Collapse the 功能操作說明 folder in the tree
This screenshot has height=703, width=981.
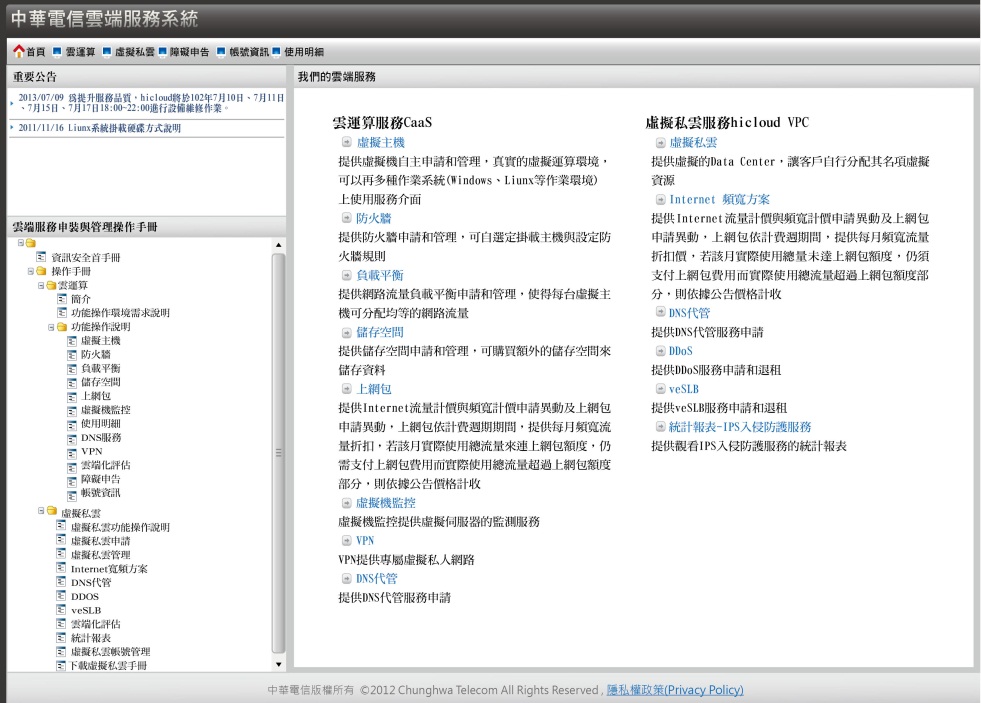(51, 327)
